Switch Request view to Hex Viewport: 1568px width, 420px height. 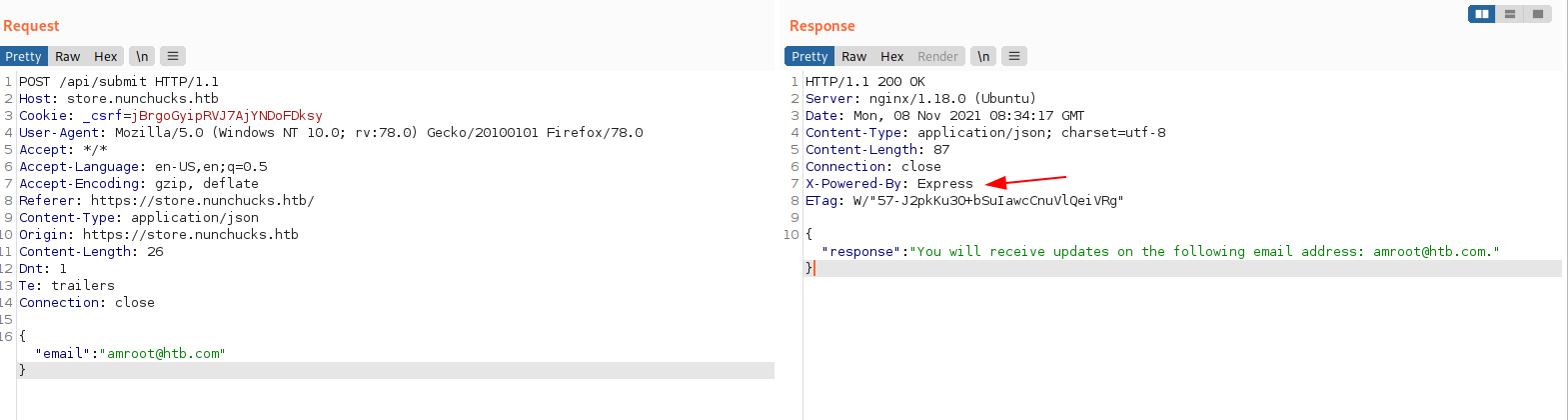(105, 56)
